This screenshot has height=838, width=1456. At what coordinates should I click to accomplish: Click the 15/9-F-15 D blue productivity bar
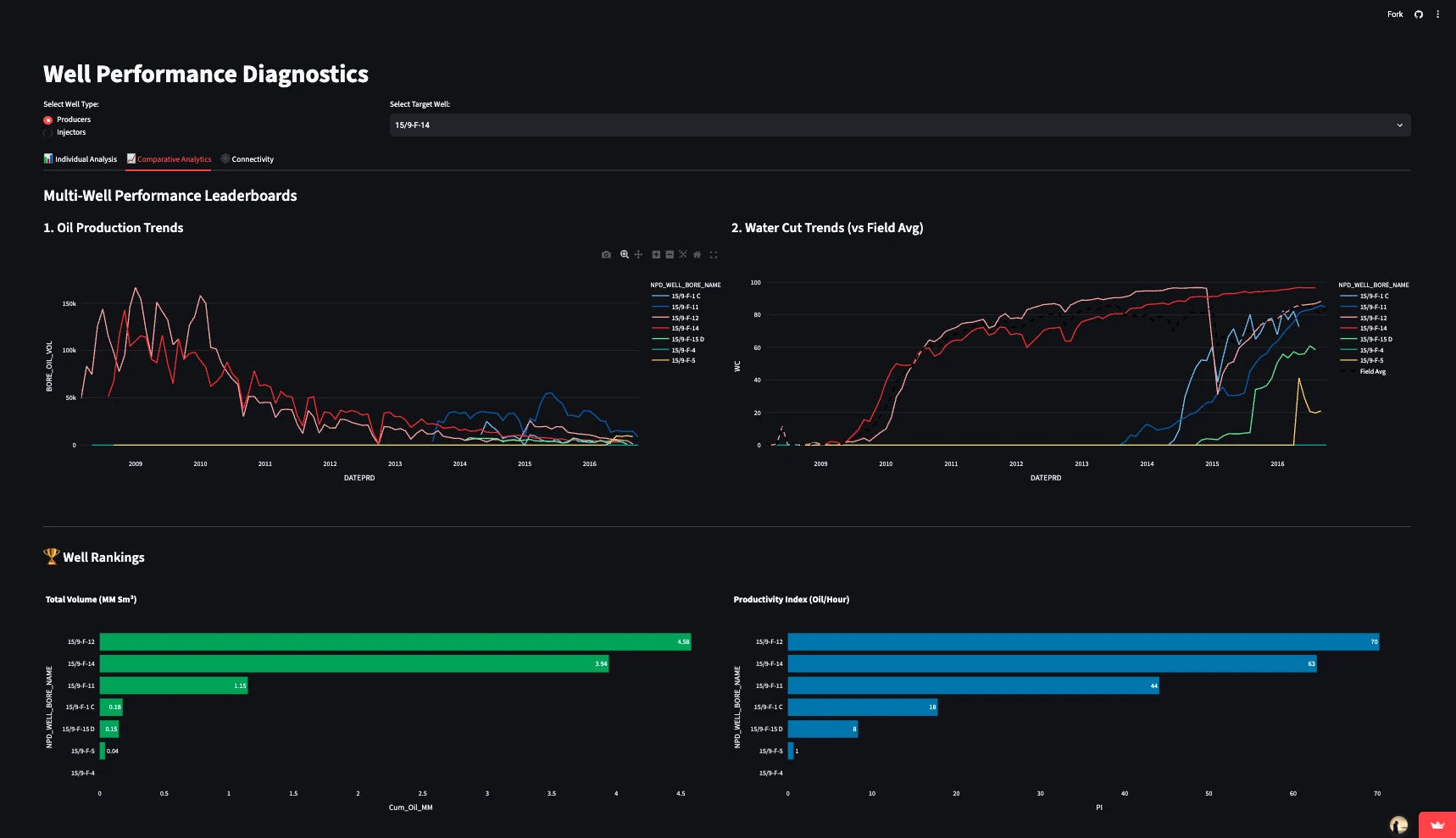tap(823, 729)
